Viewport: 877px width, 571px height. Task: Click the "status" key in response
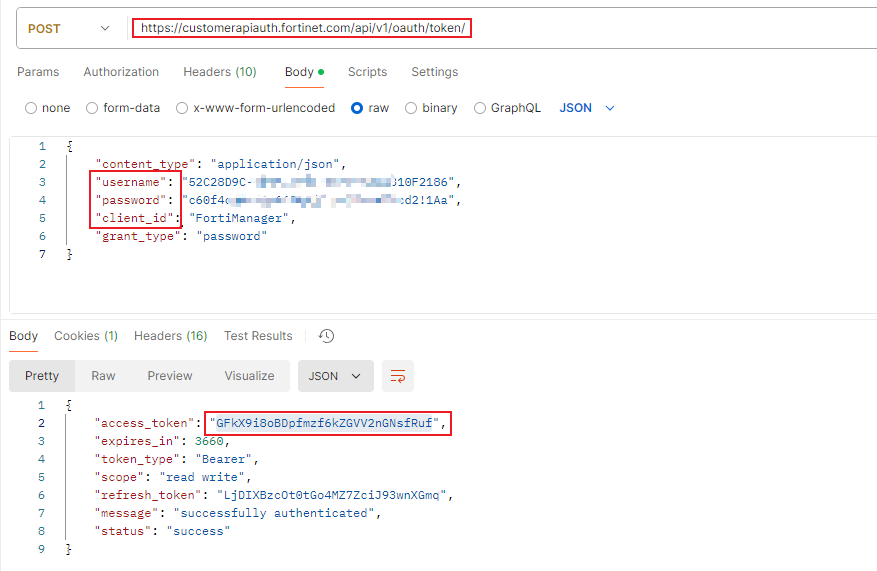point(123,531)
